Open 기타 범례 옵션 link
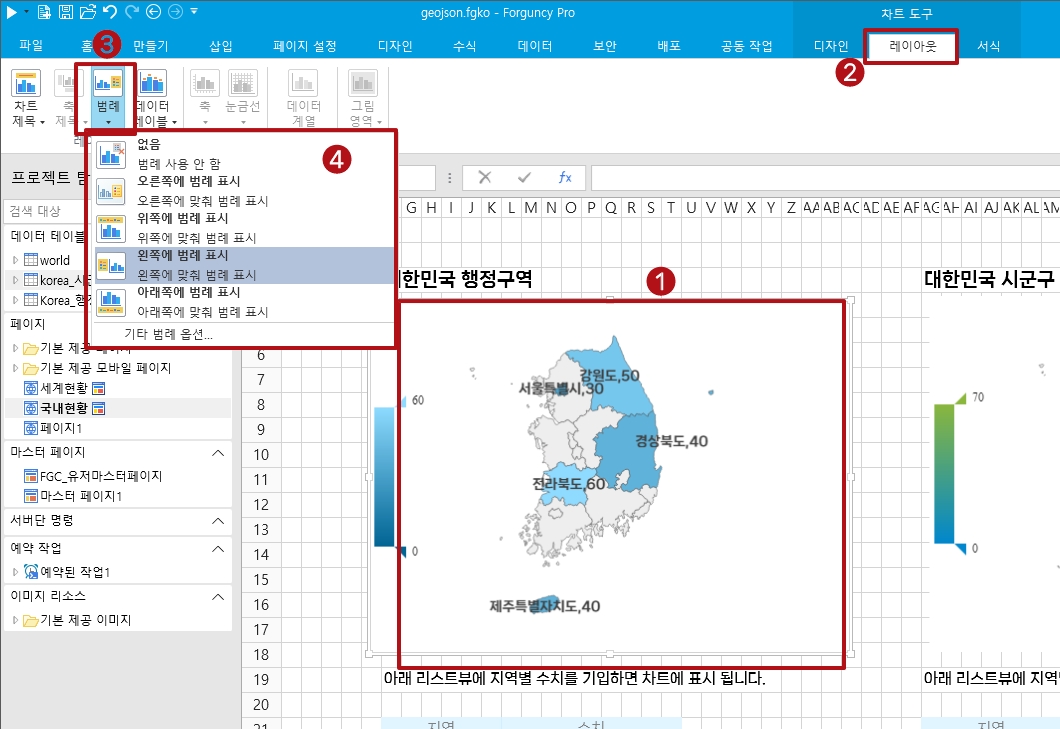Viewport: 1060px width, 729px height. pyautogui.click(x=168, y=334)
